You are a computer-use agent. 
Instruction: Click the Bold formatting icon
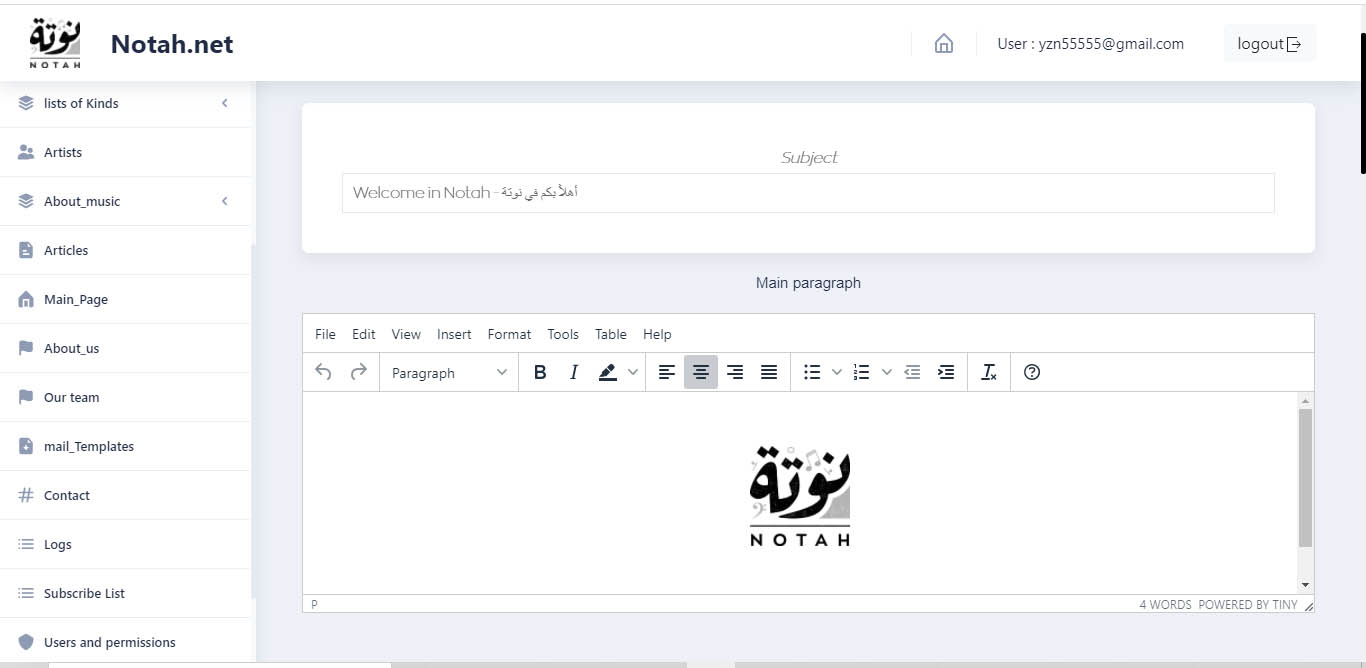point(540,372)
